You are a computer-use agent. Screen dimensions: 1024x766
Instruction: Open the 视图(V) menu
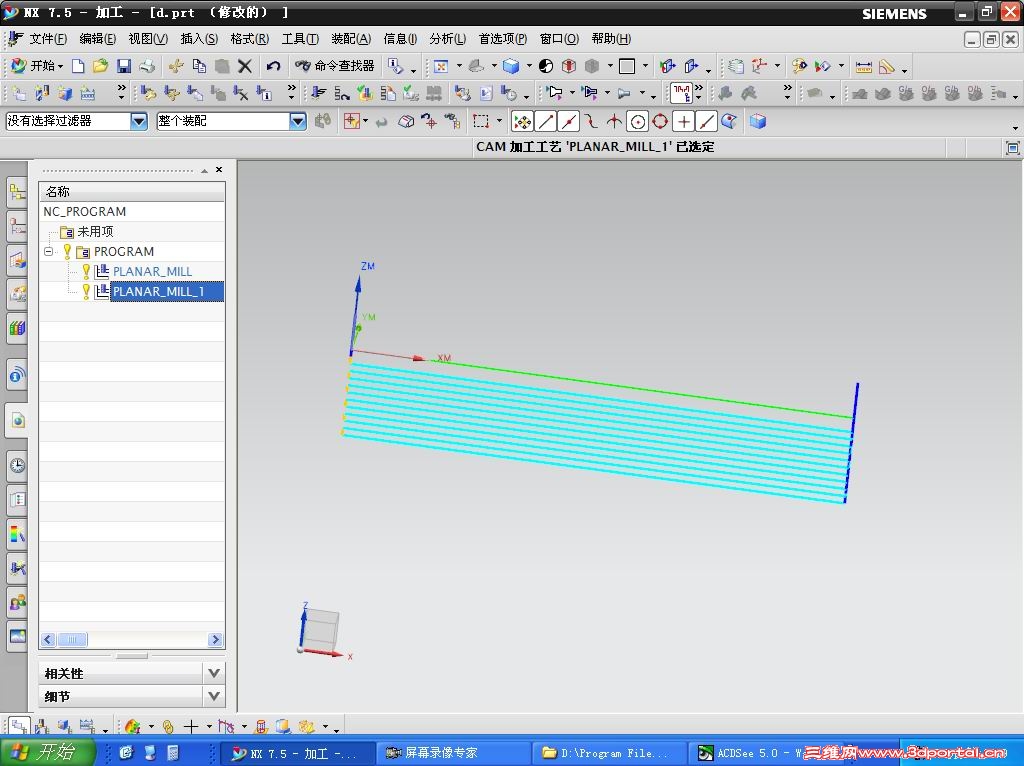pyautogui.click(x=148, y=39)
